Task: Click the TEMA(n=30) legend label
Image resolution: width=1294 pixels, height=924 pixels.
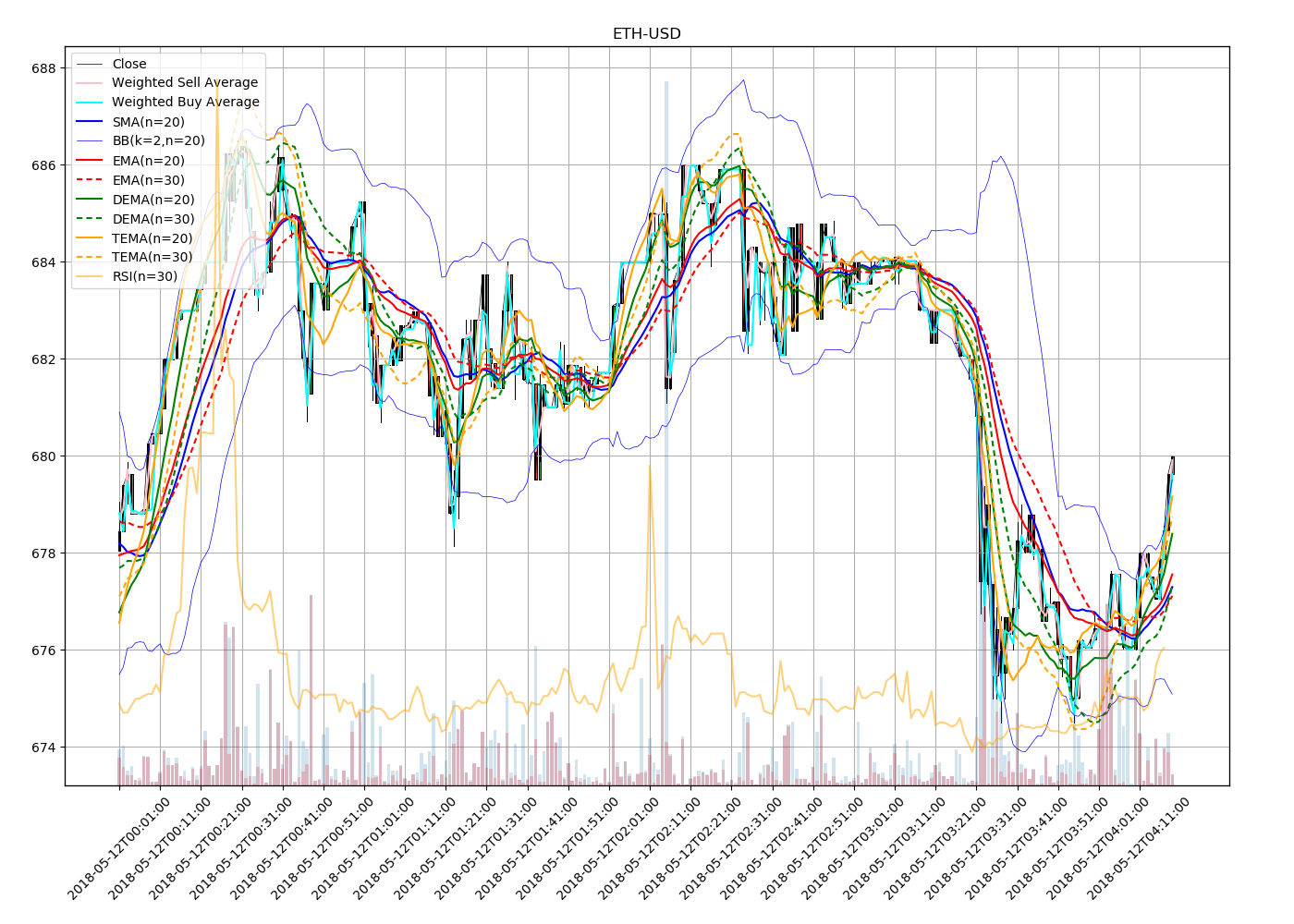Action: pos(153,258)
